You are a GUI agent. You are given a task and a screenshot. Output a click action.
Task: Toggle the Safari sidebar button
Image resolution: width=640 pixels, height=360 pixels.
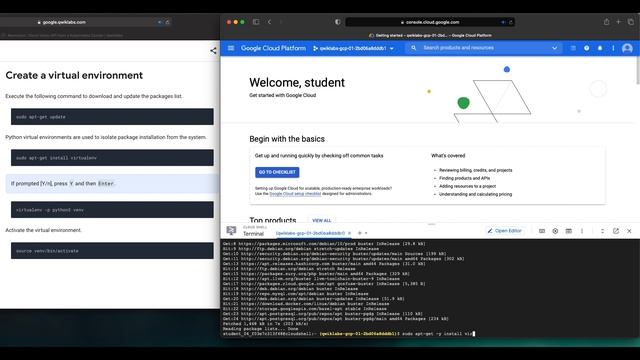[256, 22]
